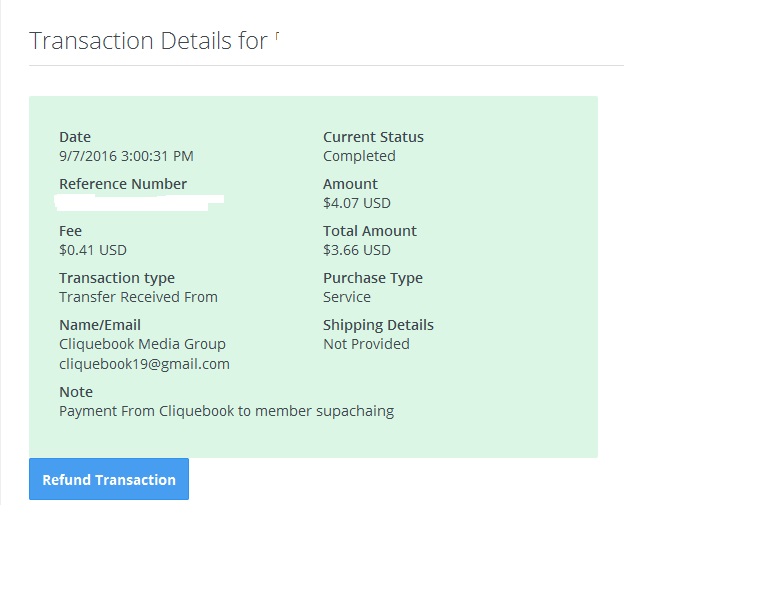Viewport: 768px width, 614px height.
Task: Click the Transaction Details for heading
Action: click(148, 41)
